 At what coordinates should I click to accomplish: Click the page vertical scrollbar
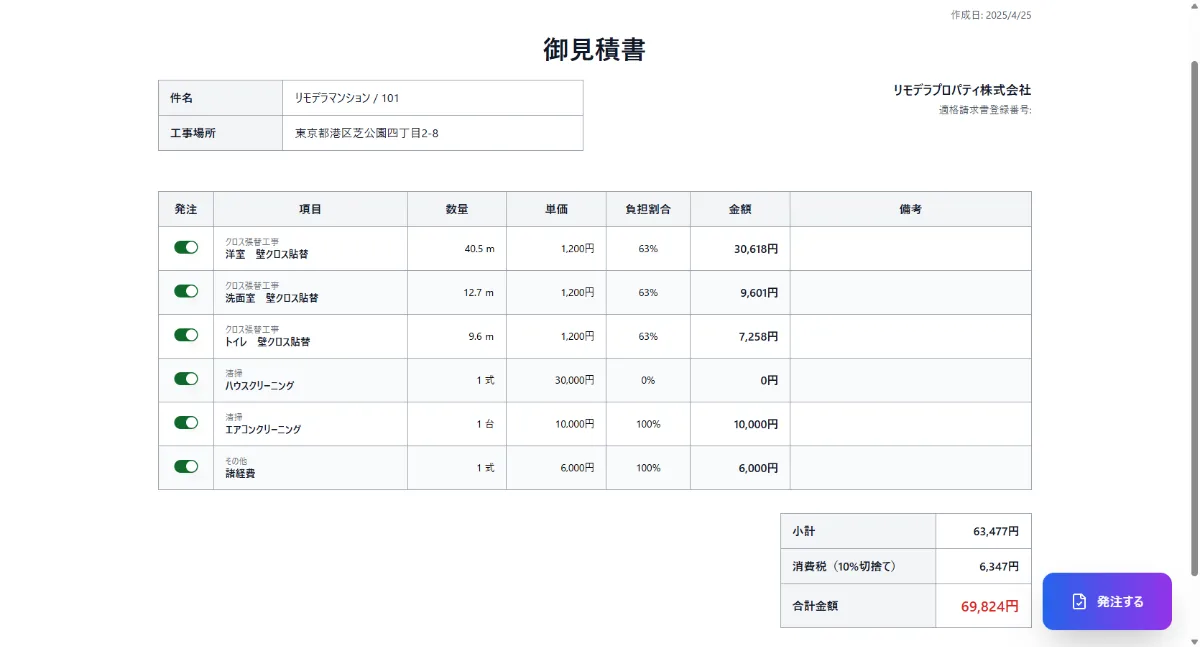(1193, 318)
